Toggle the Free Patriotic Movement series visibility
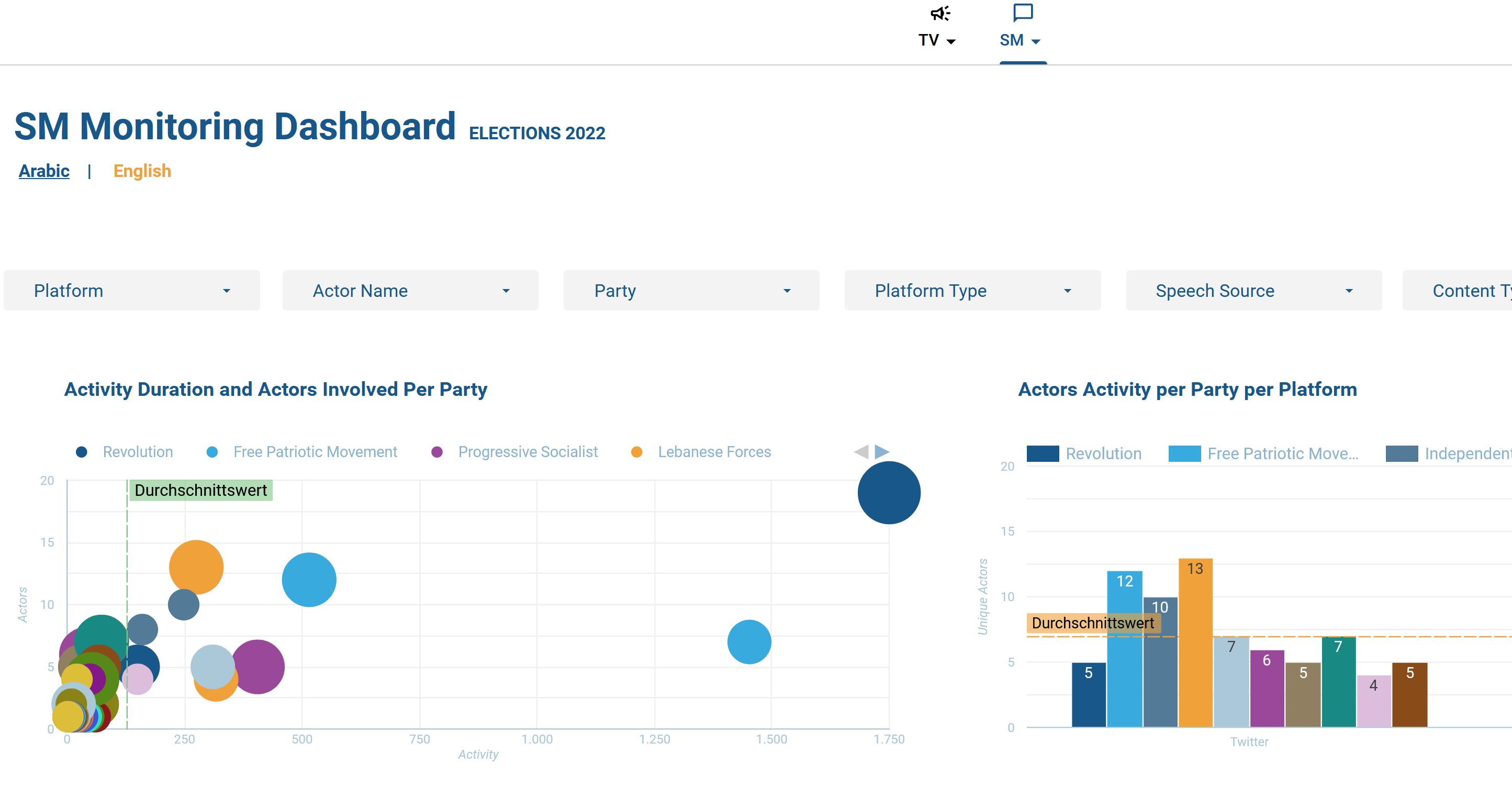The width and height of the screenshot is (1512, 787). point(212,452)
